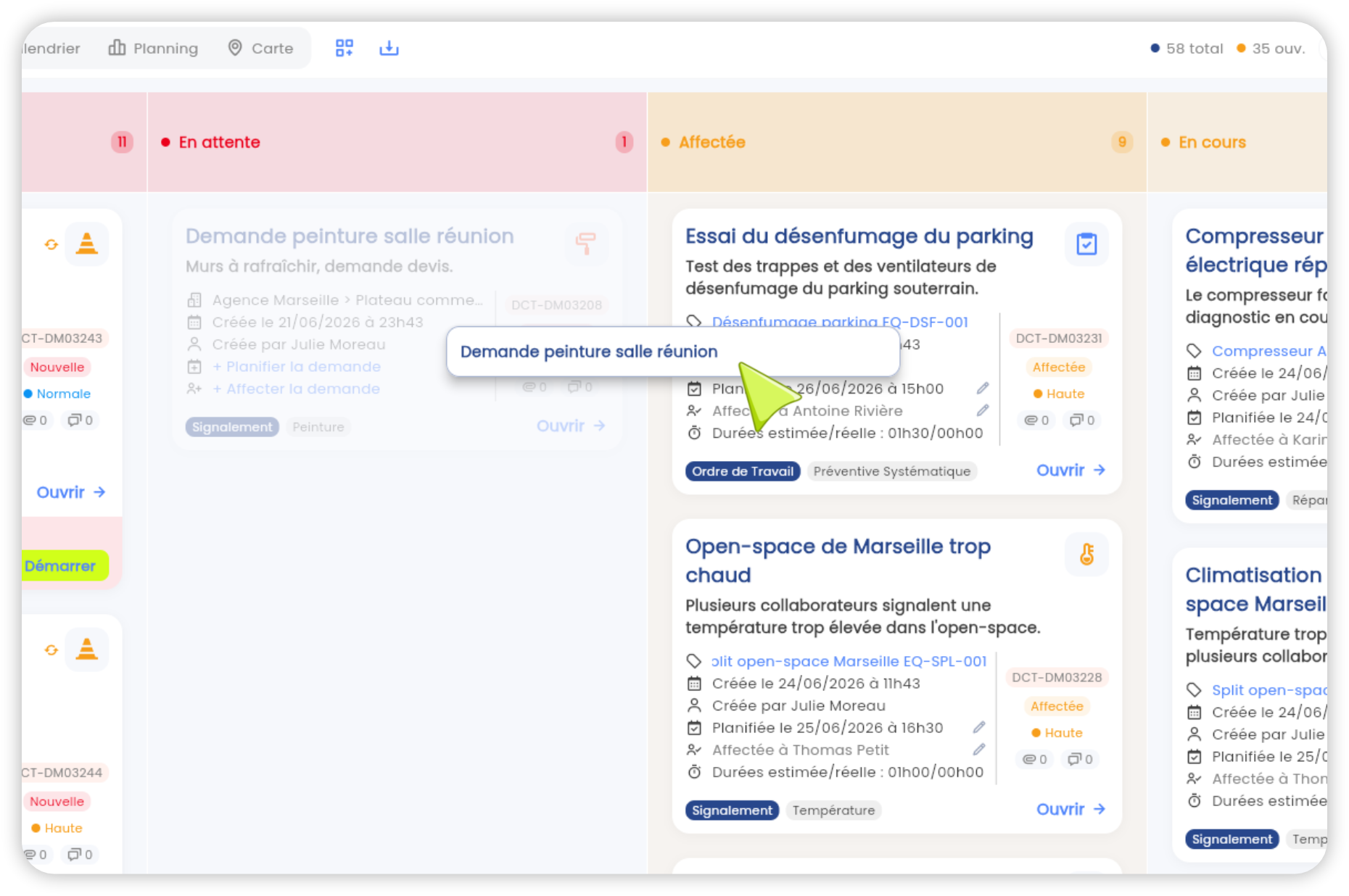Click the download export icon

click(x=389, y=48)
